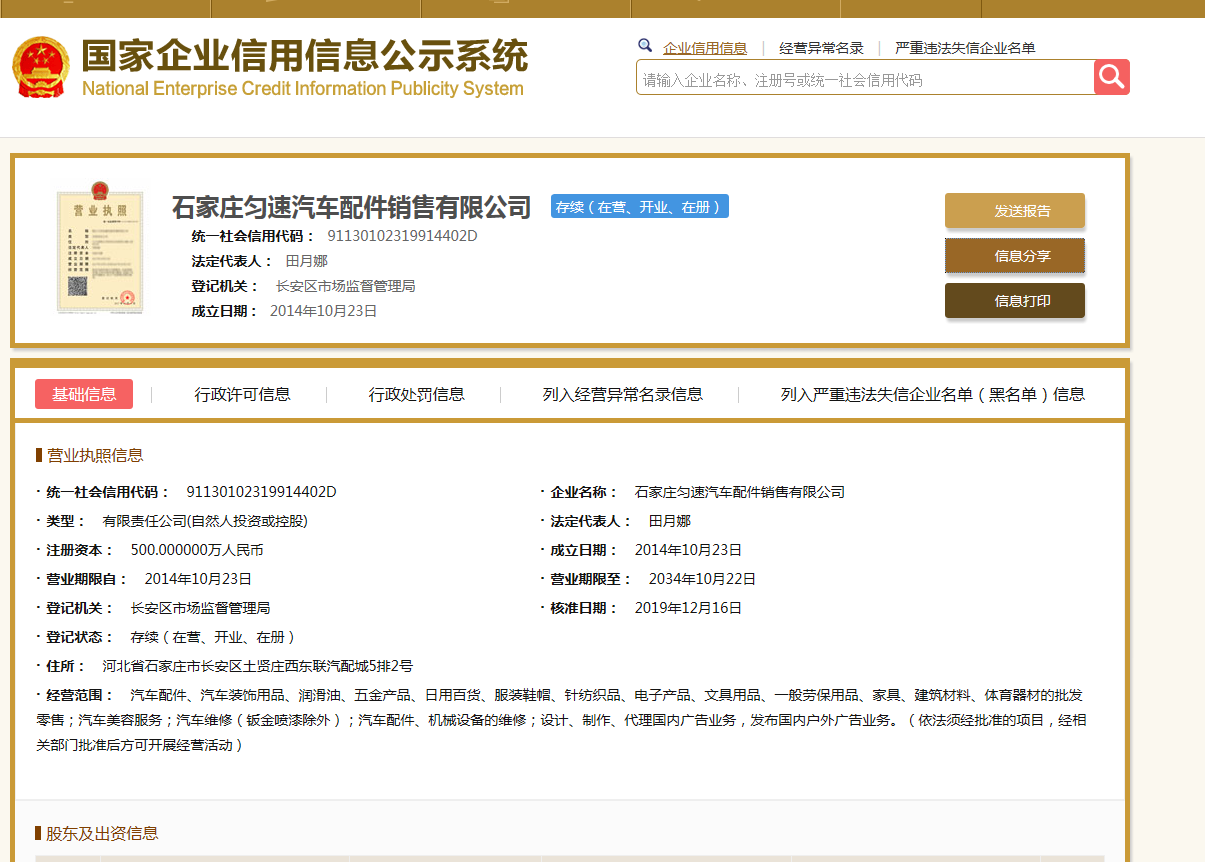The image size is (1205, 862).
Task: Click 长安区市场监督管理局 in the header card
Action: (346, 286)
